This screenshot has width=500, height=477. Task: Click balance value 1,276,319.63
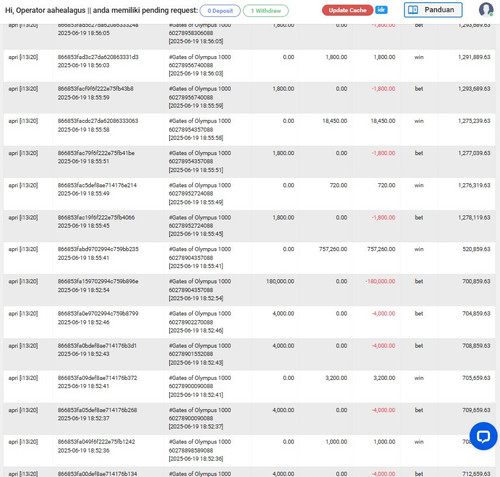click(474, 185)
